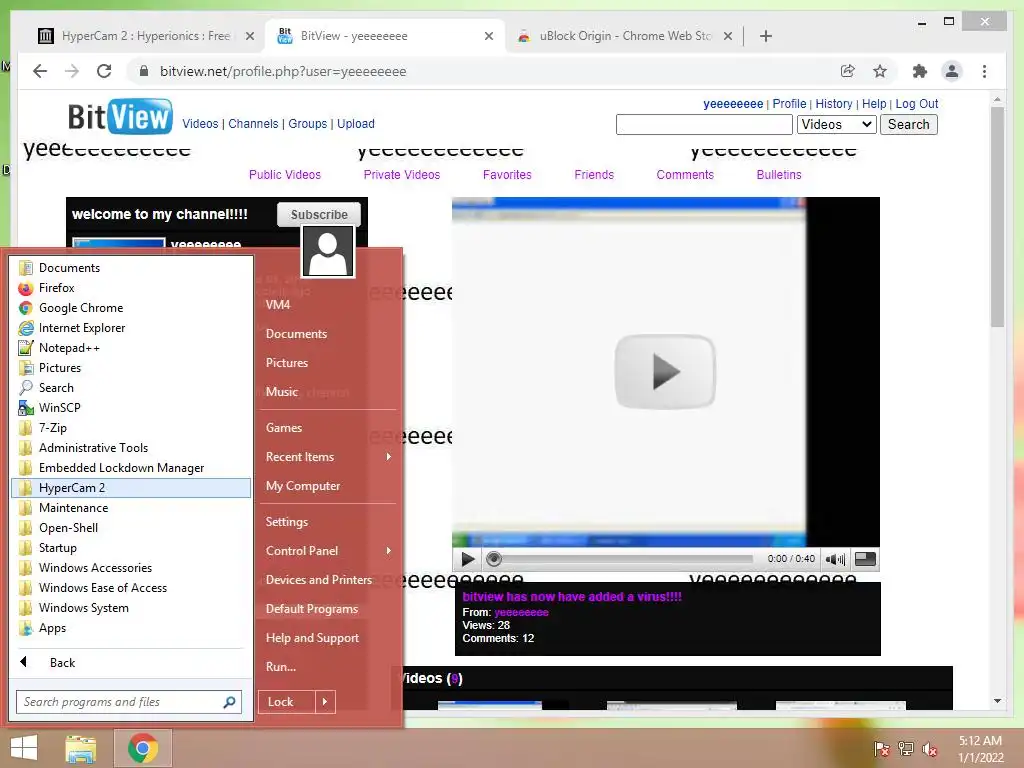Open the Chrome extensions puzzle icon
This screenshot has height=768, width=1024.
(920, 71)
